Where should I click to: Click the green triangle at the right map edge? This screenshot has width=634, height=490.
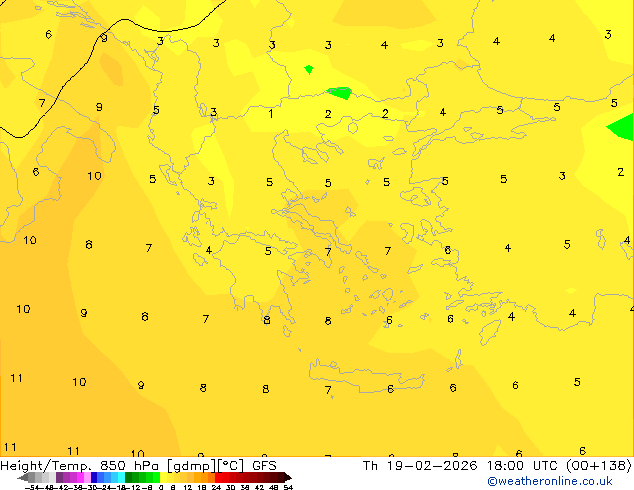tap(622, 127)
